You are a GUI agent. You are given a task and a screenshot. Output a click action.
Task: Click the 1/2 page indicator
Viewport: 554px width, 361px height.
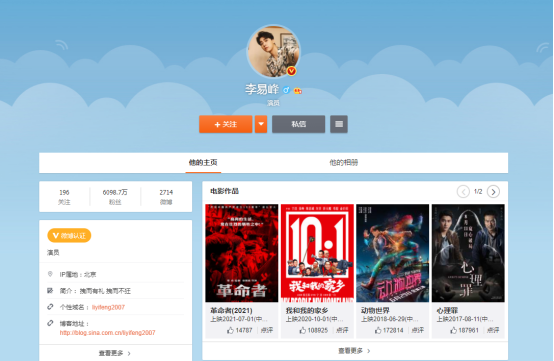[x=478, y=191]
